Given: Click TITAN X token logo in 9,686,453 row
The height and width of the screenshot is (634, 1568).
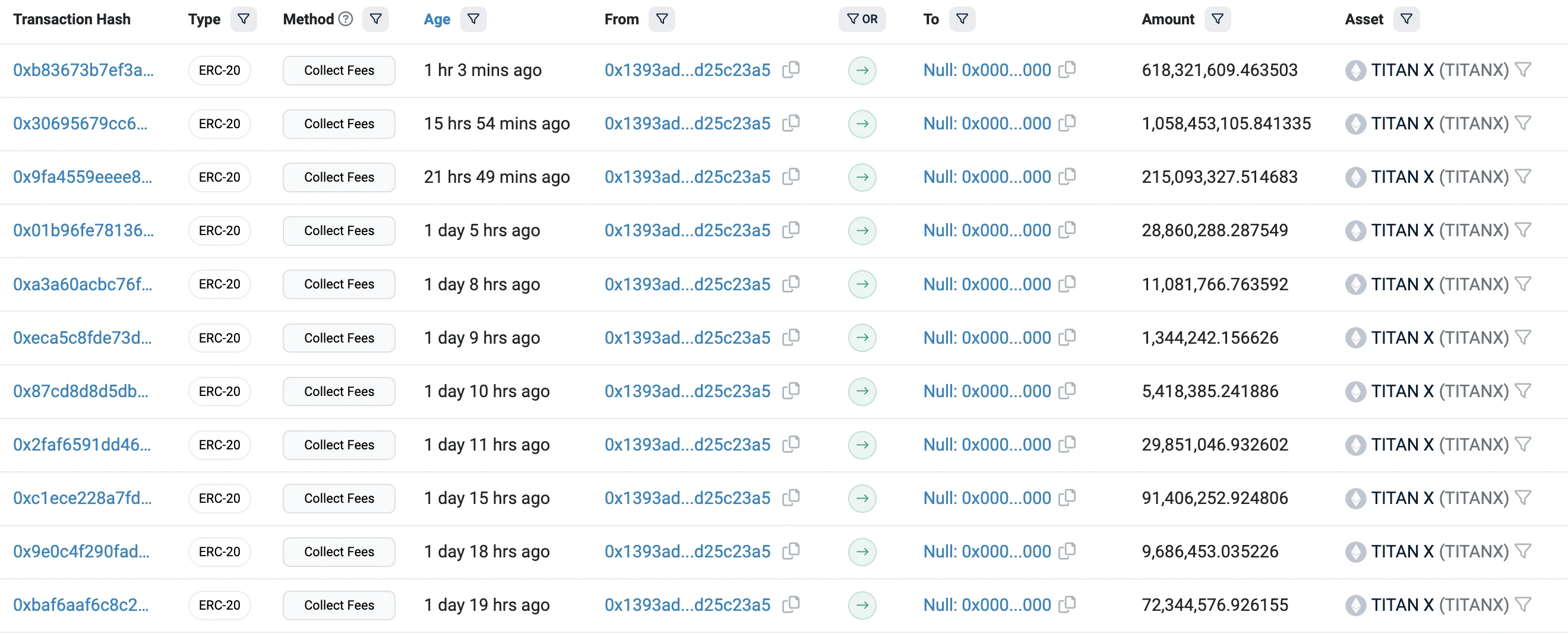Looking at the screenshot, I should point(1355,552).
